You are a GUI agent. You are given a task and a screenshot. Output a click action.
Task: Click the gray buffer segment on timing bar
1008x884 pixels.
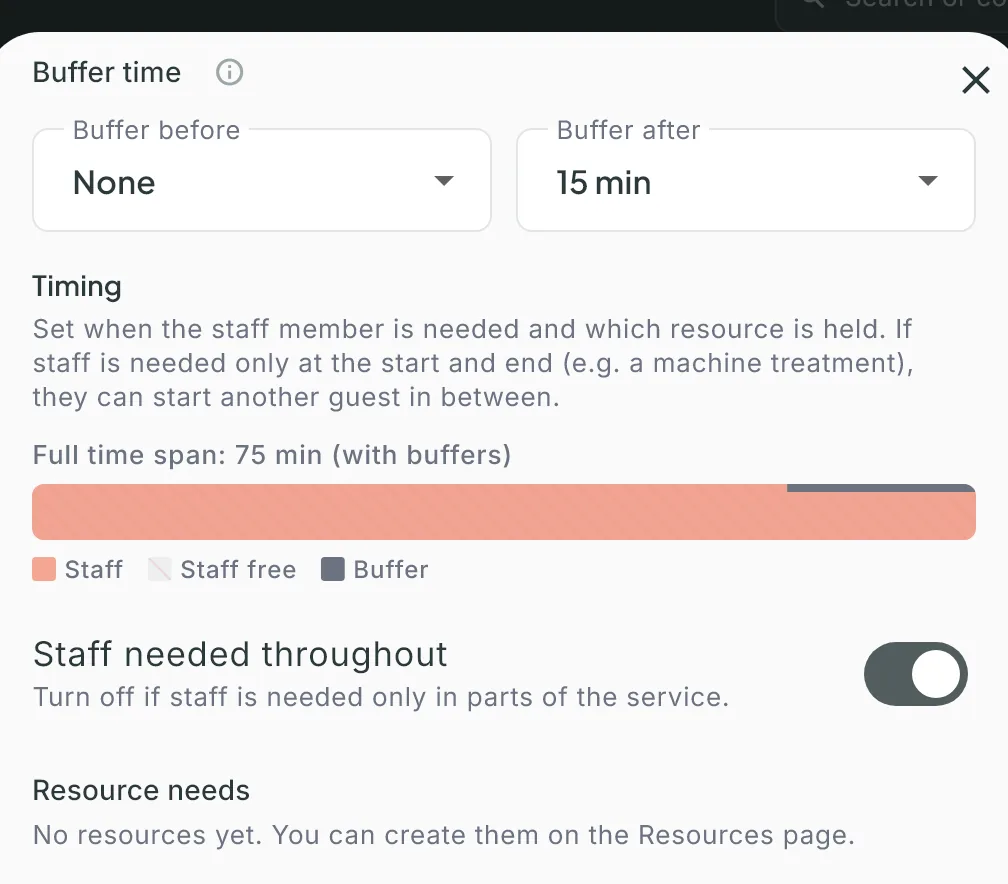pyautogui.click(x=881, y=488)
